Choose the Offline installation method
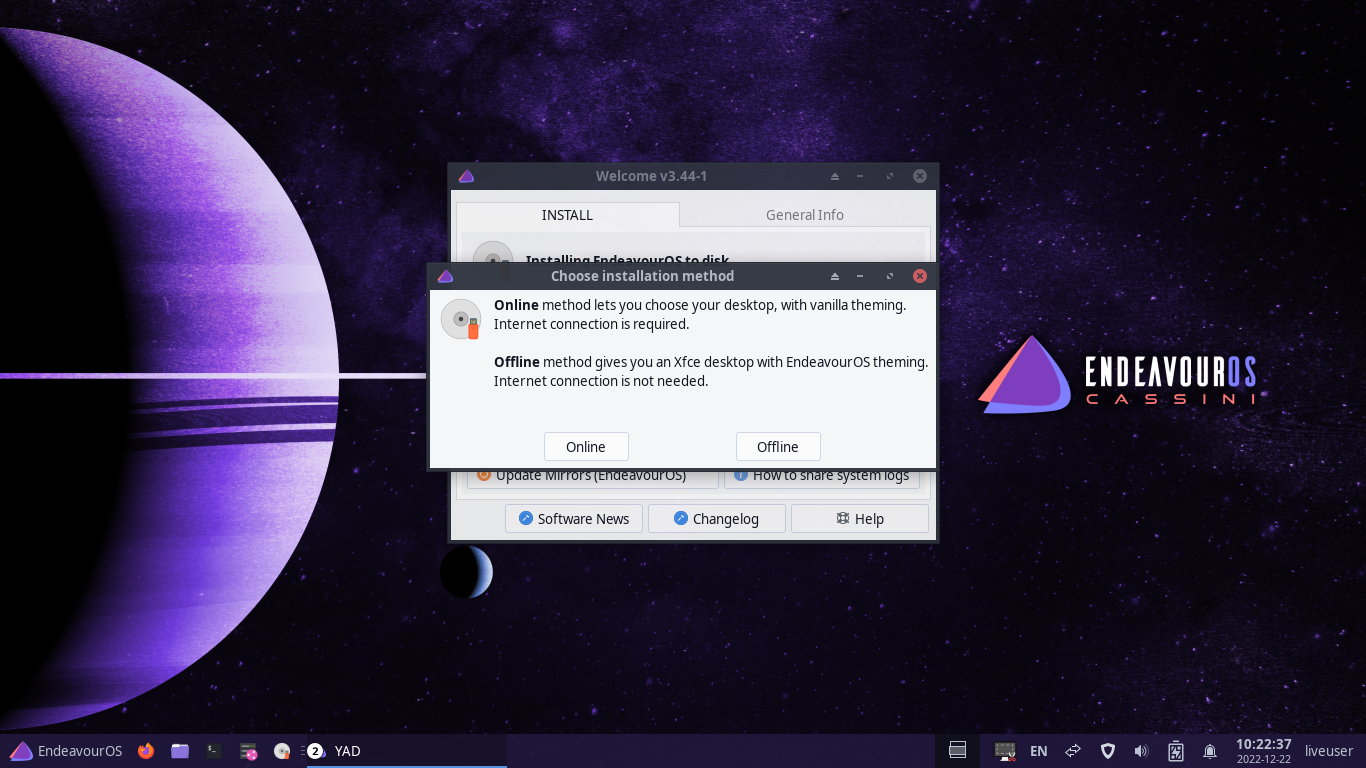1366x768 pixels. click(x=778, y=447)
